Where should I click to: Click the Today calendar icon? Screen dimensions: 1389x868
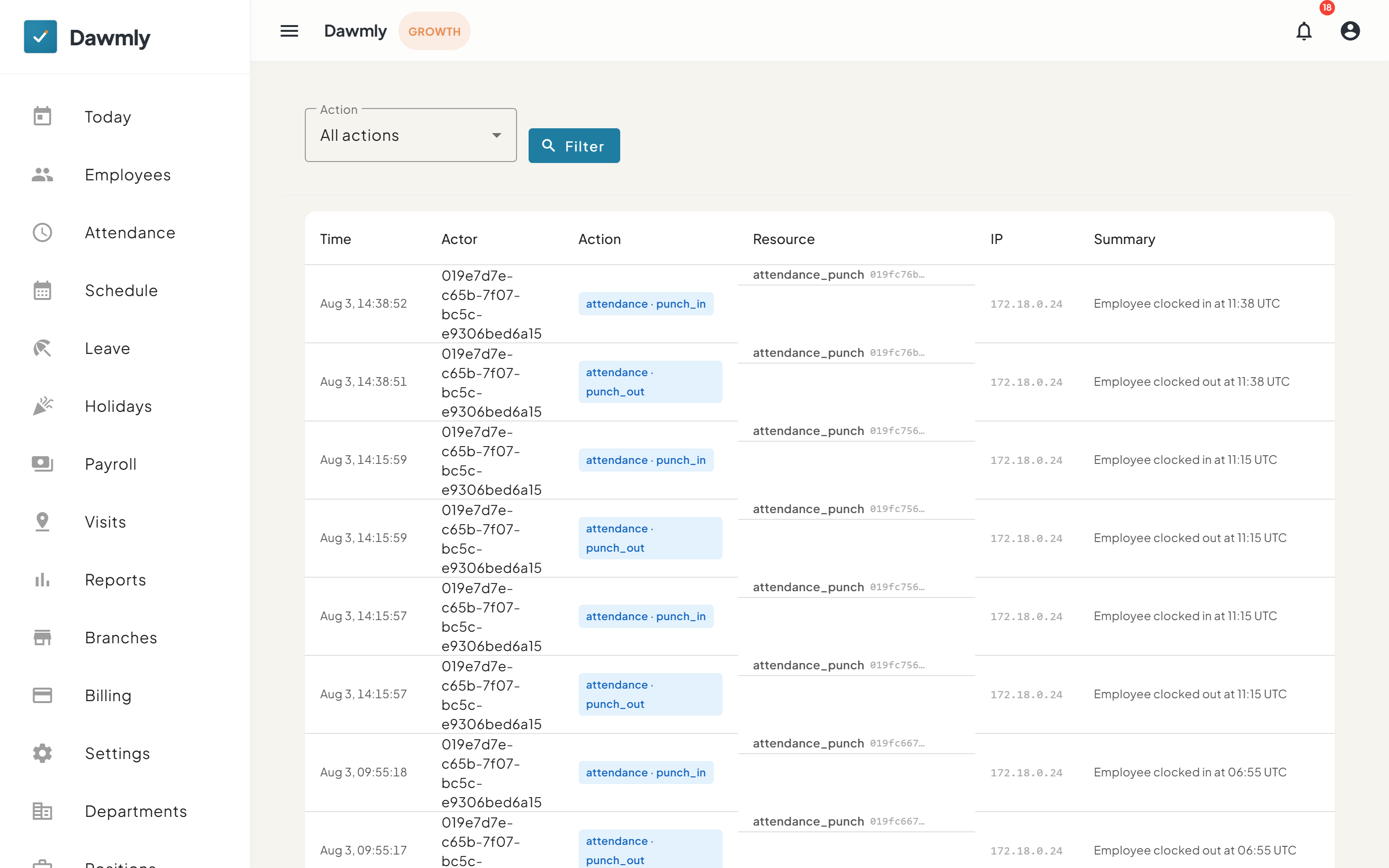click(42, 117)
